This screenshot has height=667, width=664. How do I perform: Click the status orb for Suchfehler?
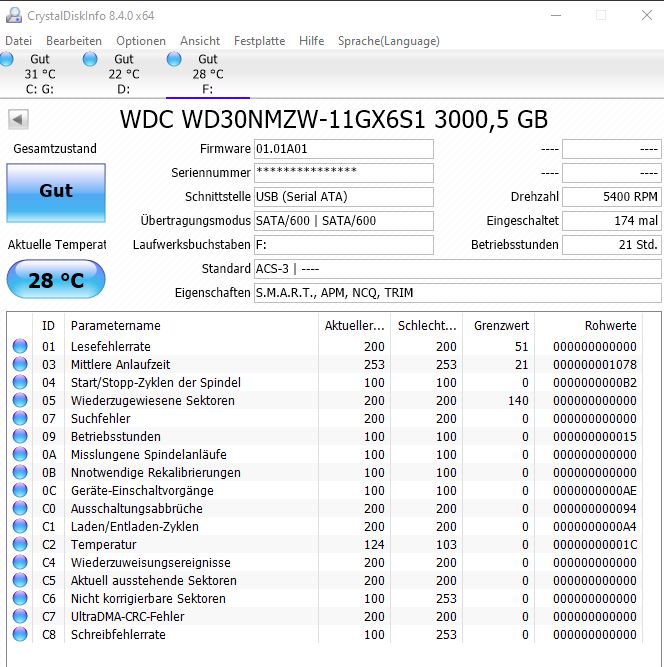[x=20, y=418]
